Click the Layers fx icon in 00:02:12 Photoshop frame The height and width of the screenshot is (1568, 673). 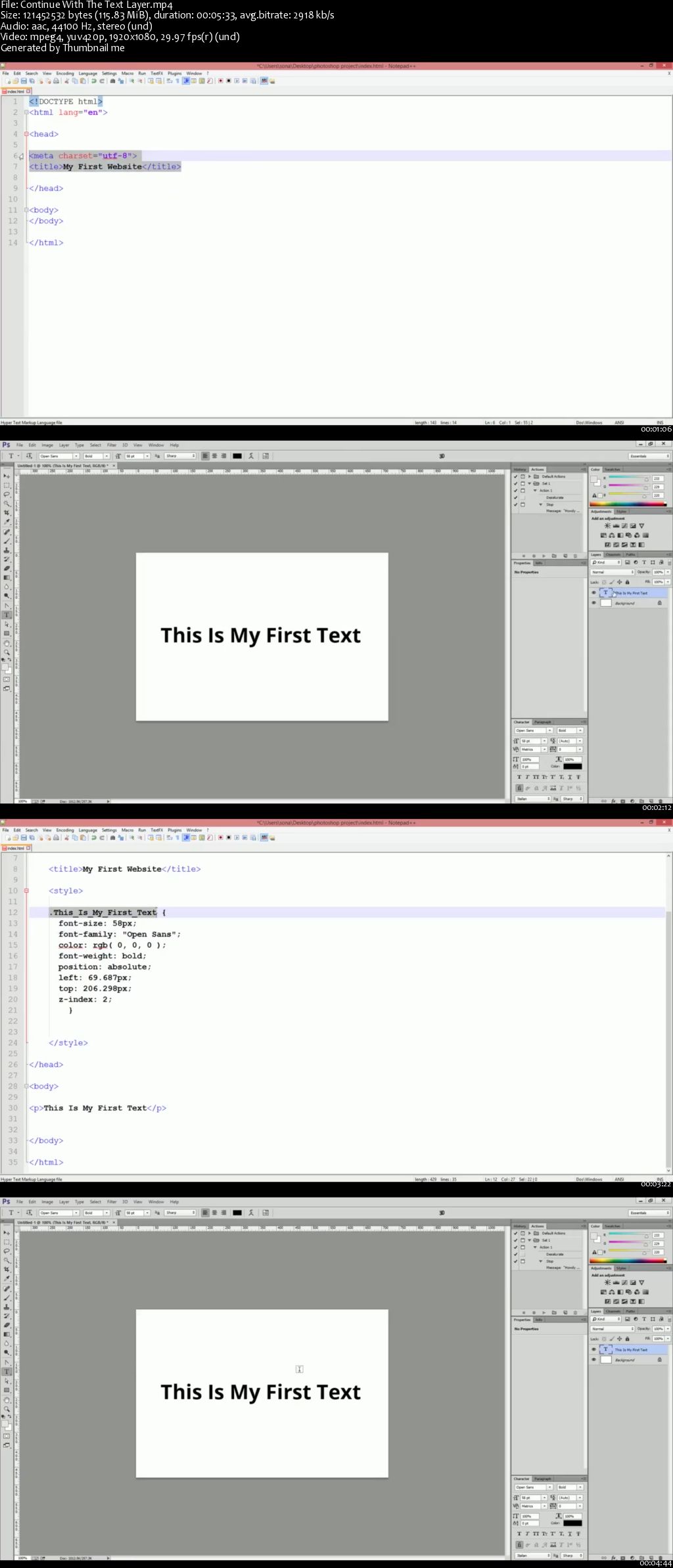613,801
